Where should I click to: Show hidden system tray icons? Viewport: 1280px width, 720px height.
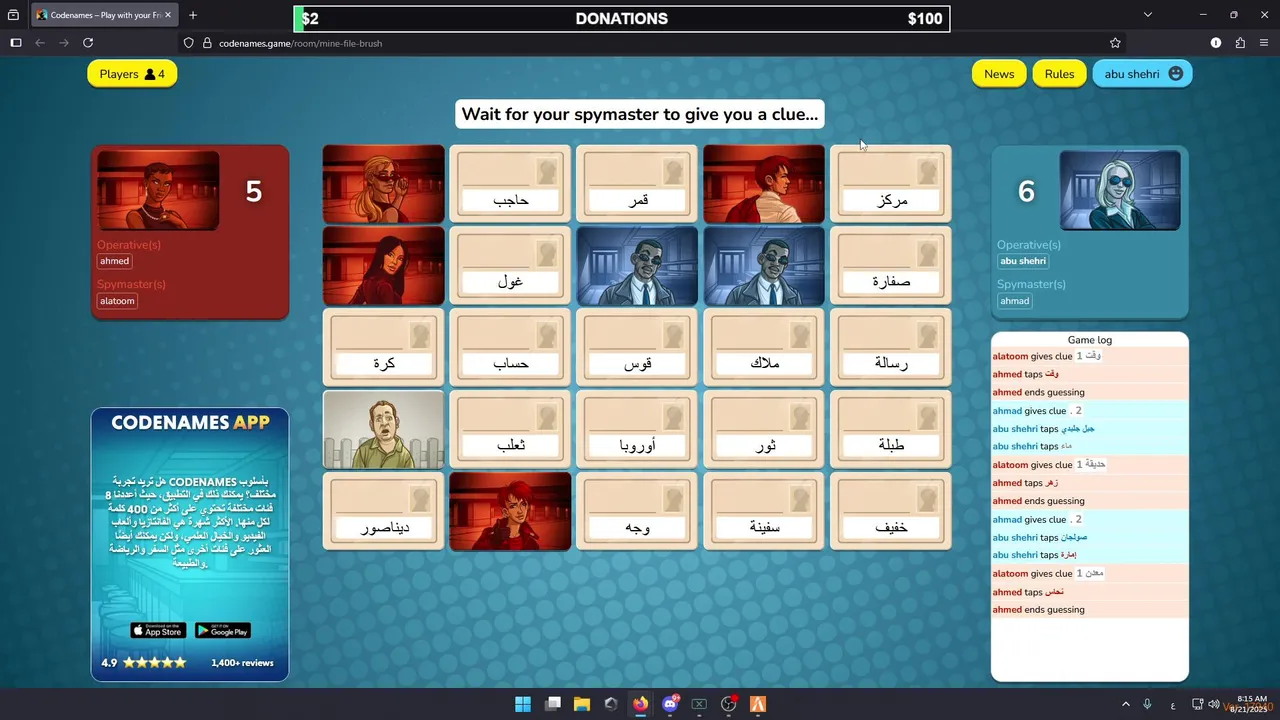[x=1125, y=704]
